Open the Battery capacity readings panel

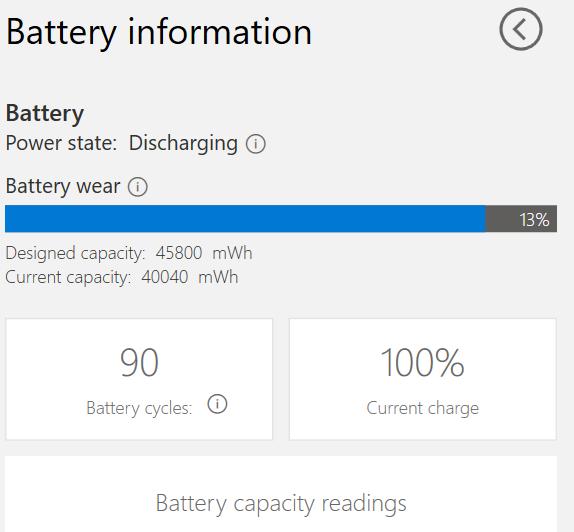click(x=281, y=494)
